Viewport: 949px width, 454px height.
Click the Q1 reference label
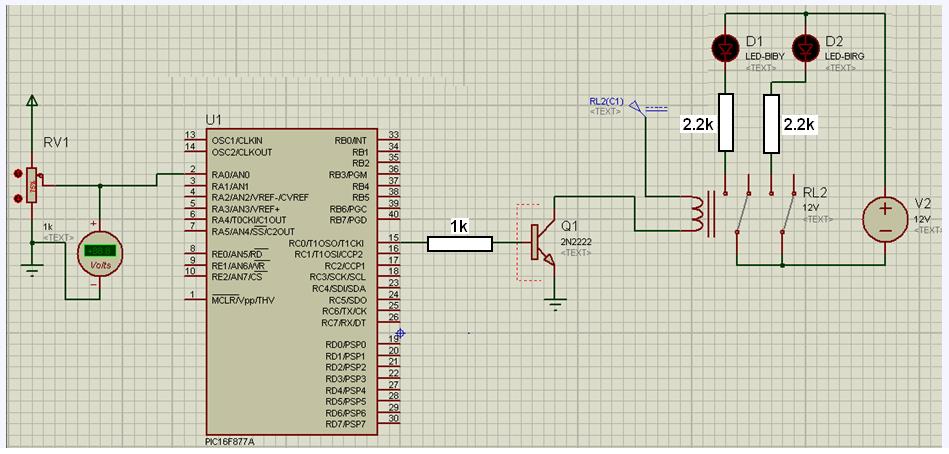[570, 226]
